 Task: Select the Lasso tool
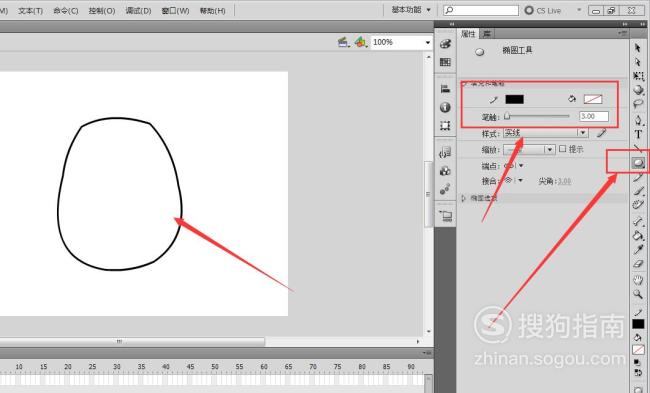pos(638,104)
